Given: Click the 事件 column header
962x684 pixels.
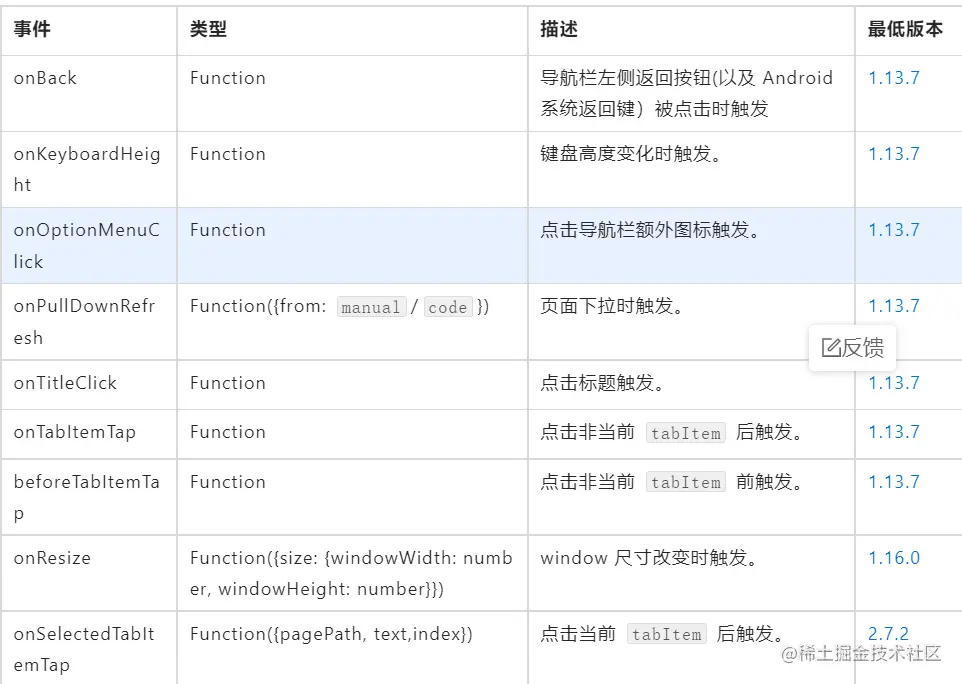Looking at the screenshot, I should (x=32, y=30).
